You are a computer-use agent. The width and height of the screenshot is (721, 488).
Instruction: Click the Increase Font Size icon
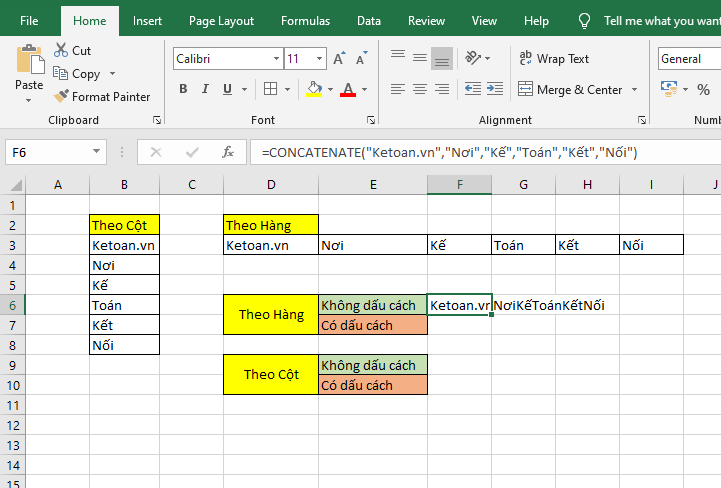coord(339,59)
